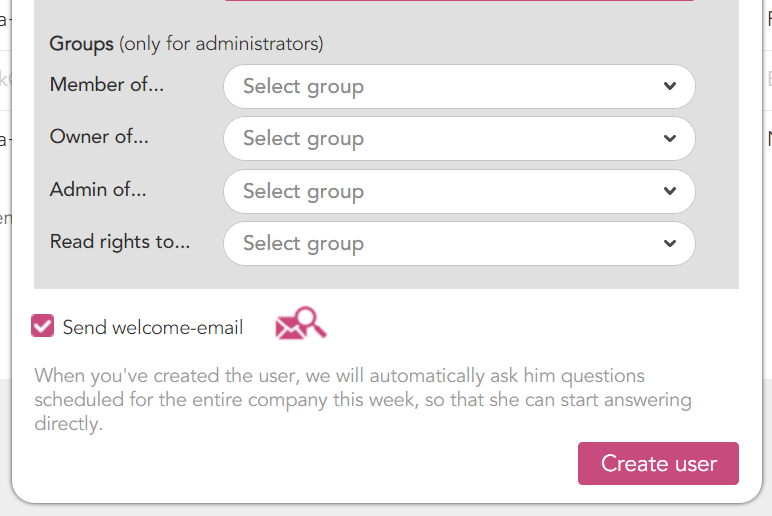Click the chevron arrow in Read rights dropdown

tap(670, 243)
